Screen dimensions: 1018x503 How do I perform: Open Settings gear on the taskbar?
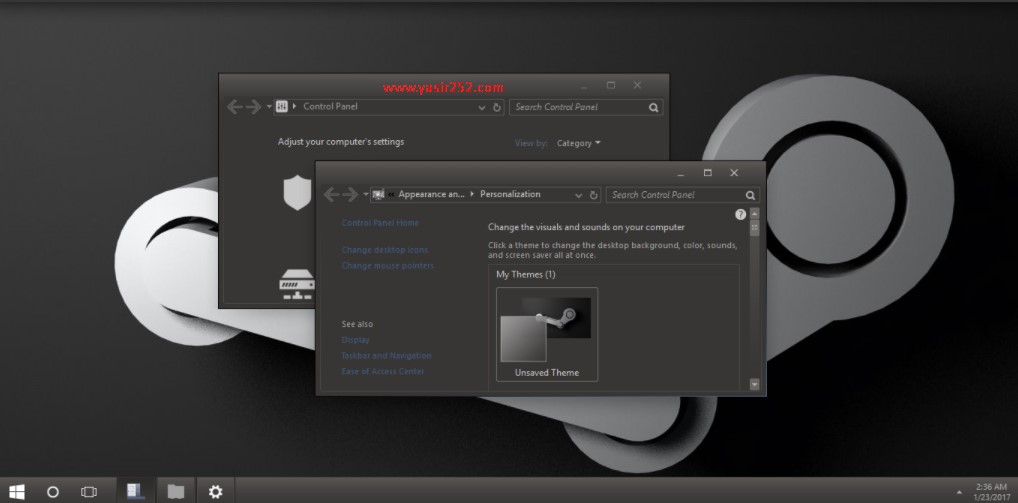click(x=215, y=491)
